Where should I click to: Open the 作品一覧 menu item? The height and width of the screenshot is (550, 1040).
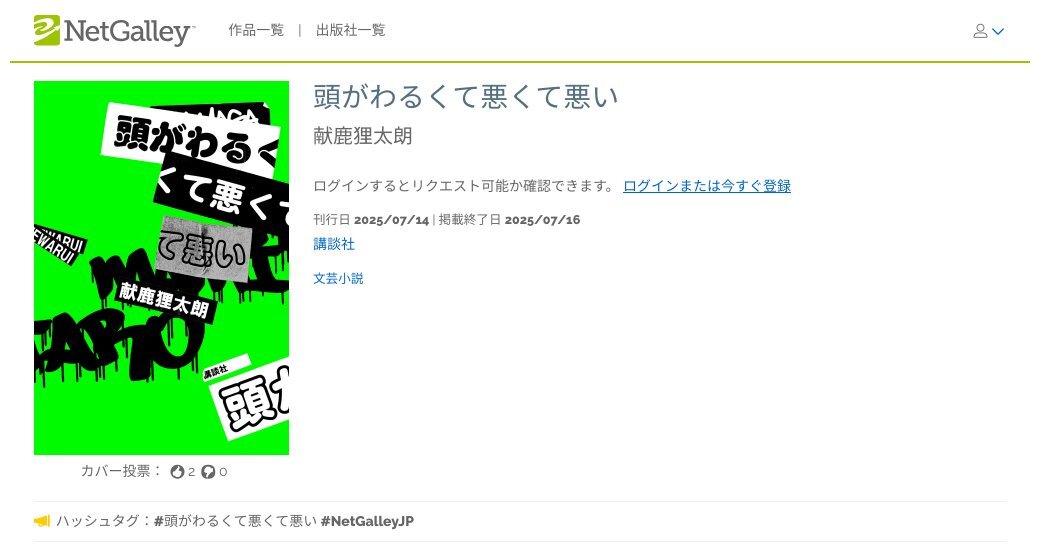[x=256, y=31]
